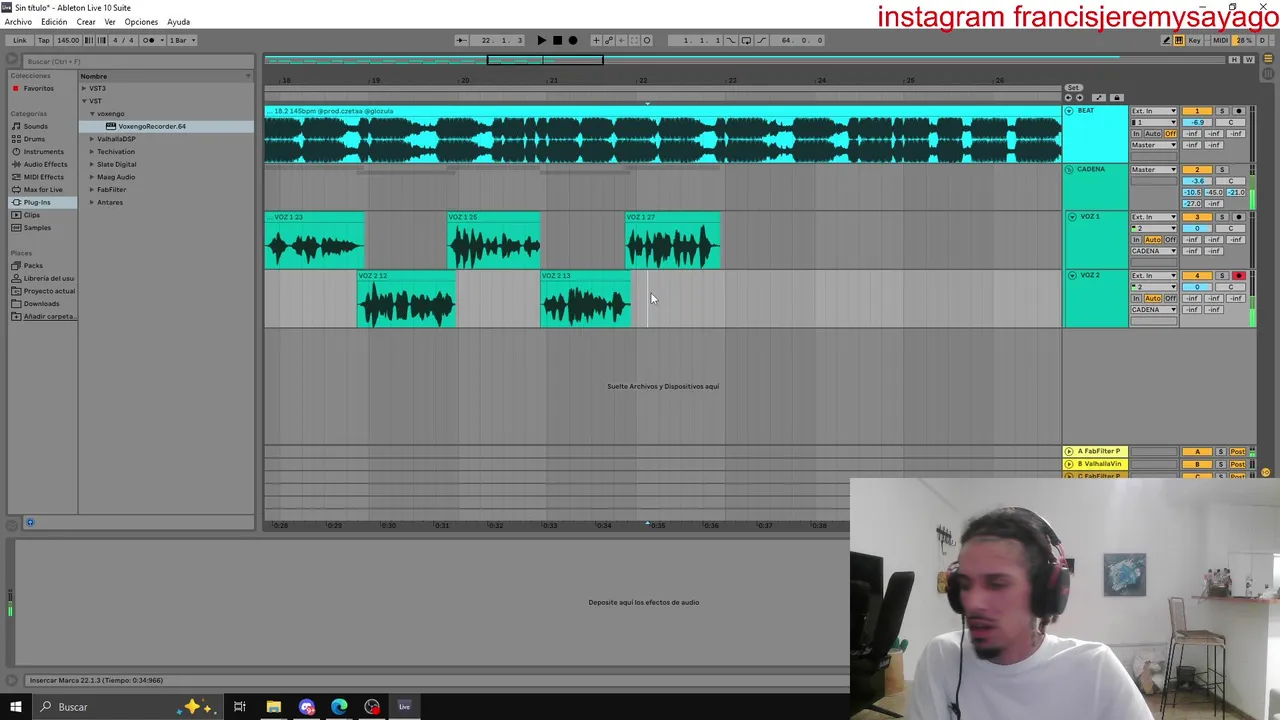
Task: Open the Crear menu
Action: (86, 22)
